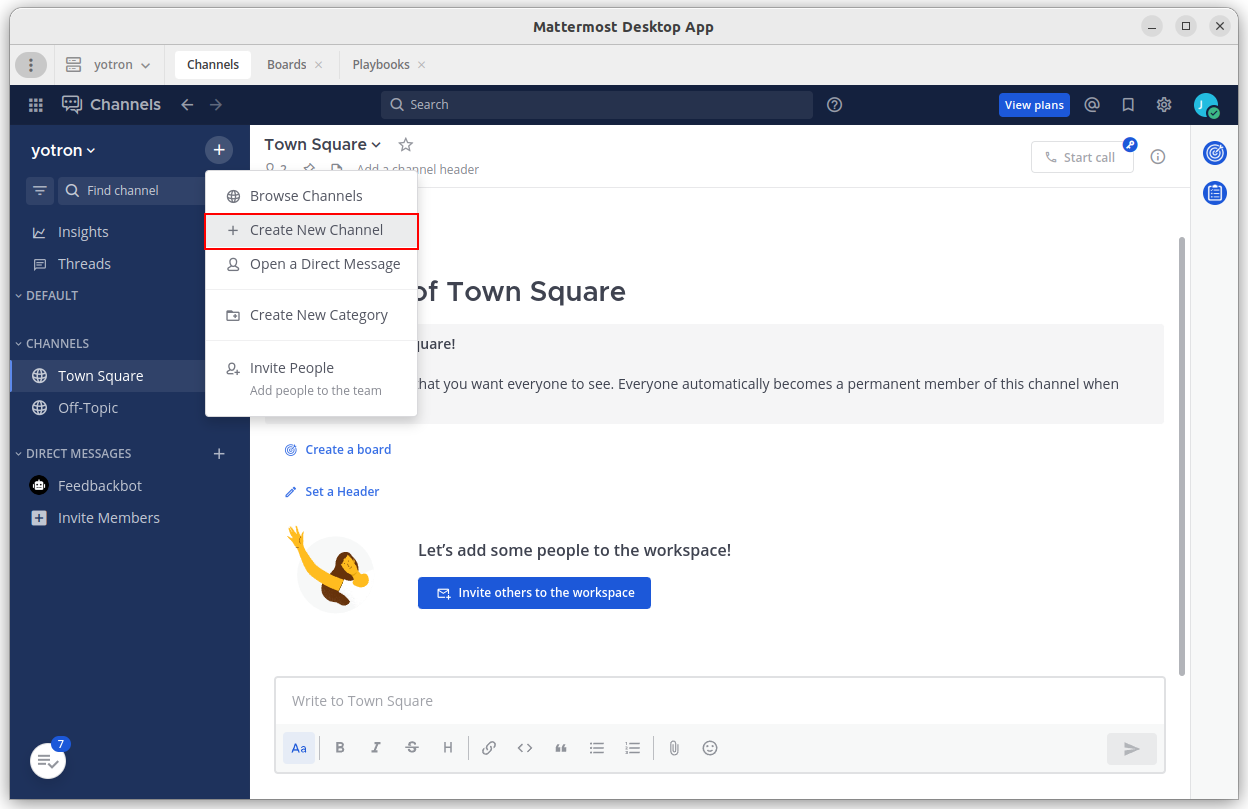Attach a file with paperclip
The image size is (1248, 809).
pos(674,748)
